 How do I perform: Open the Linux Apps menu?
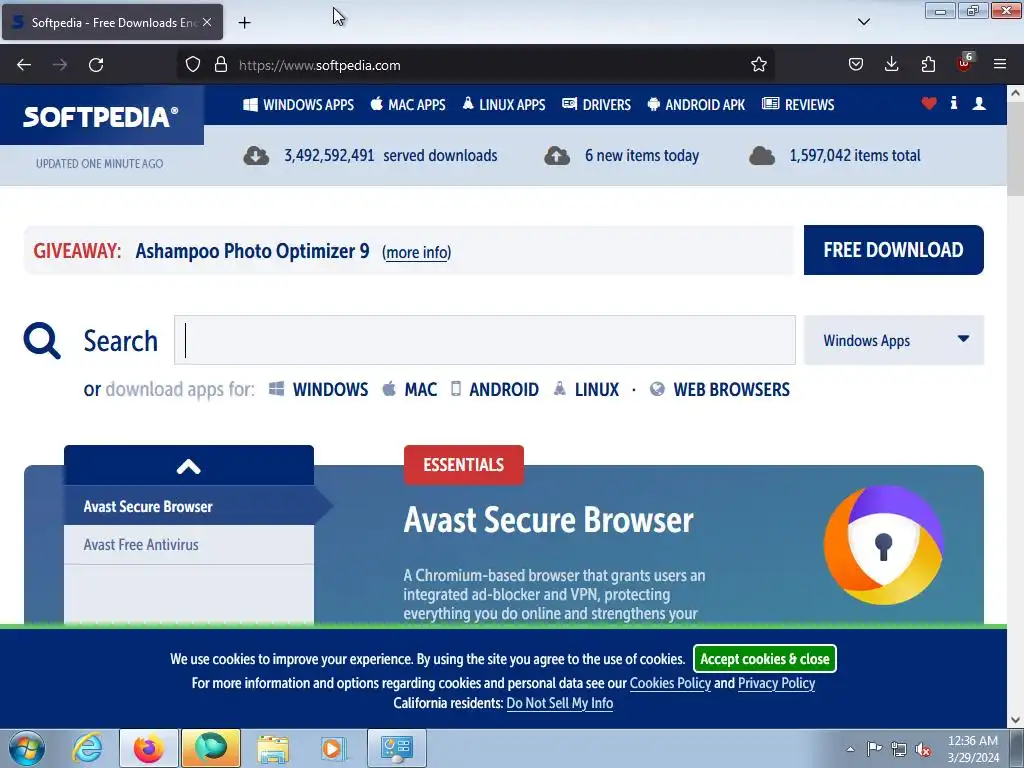(x=504, y=104)
